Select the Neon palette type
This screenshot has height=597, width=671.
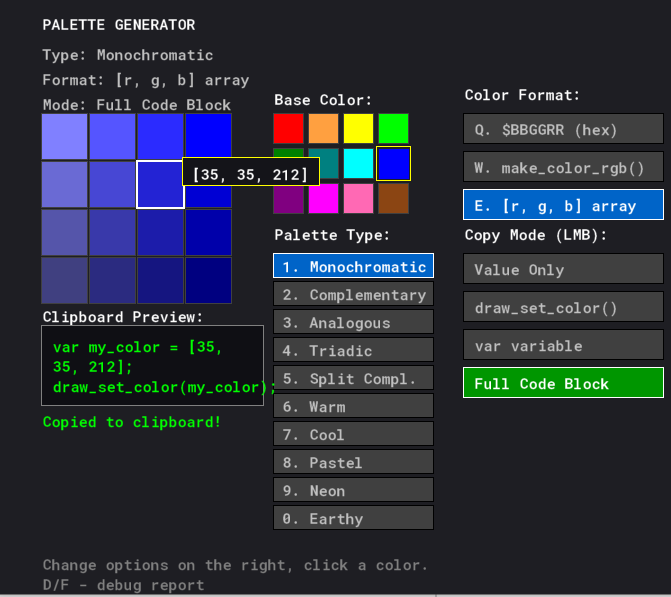[353, 490]
